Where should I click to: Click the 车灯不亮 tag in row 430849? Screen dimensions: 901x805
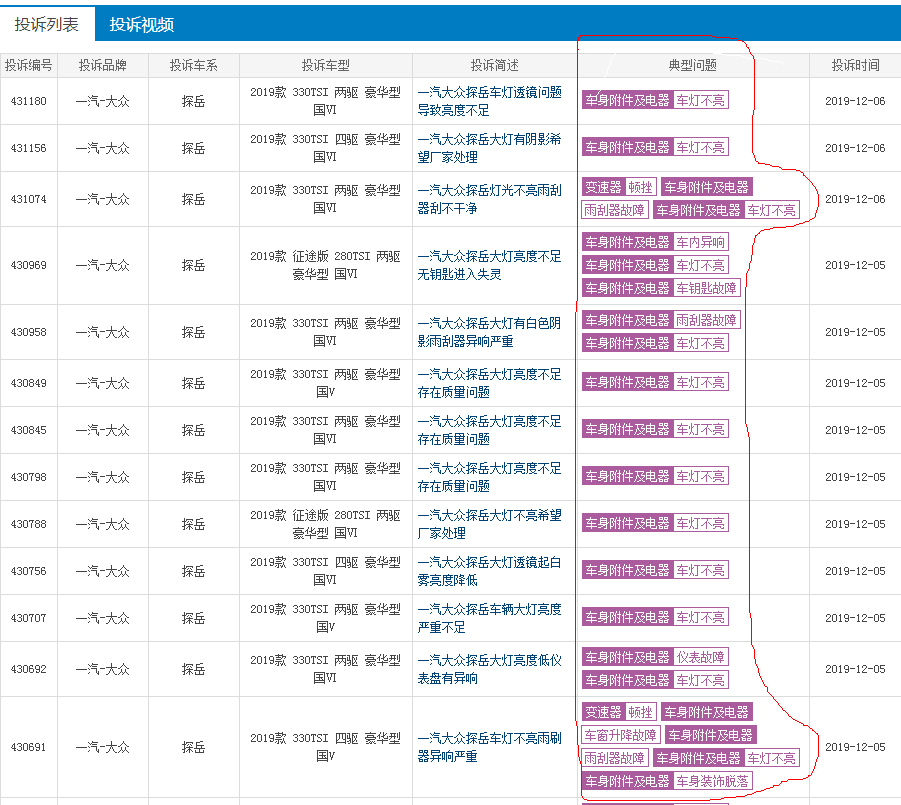pyautogui.click(x=700, y=383)
